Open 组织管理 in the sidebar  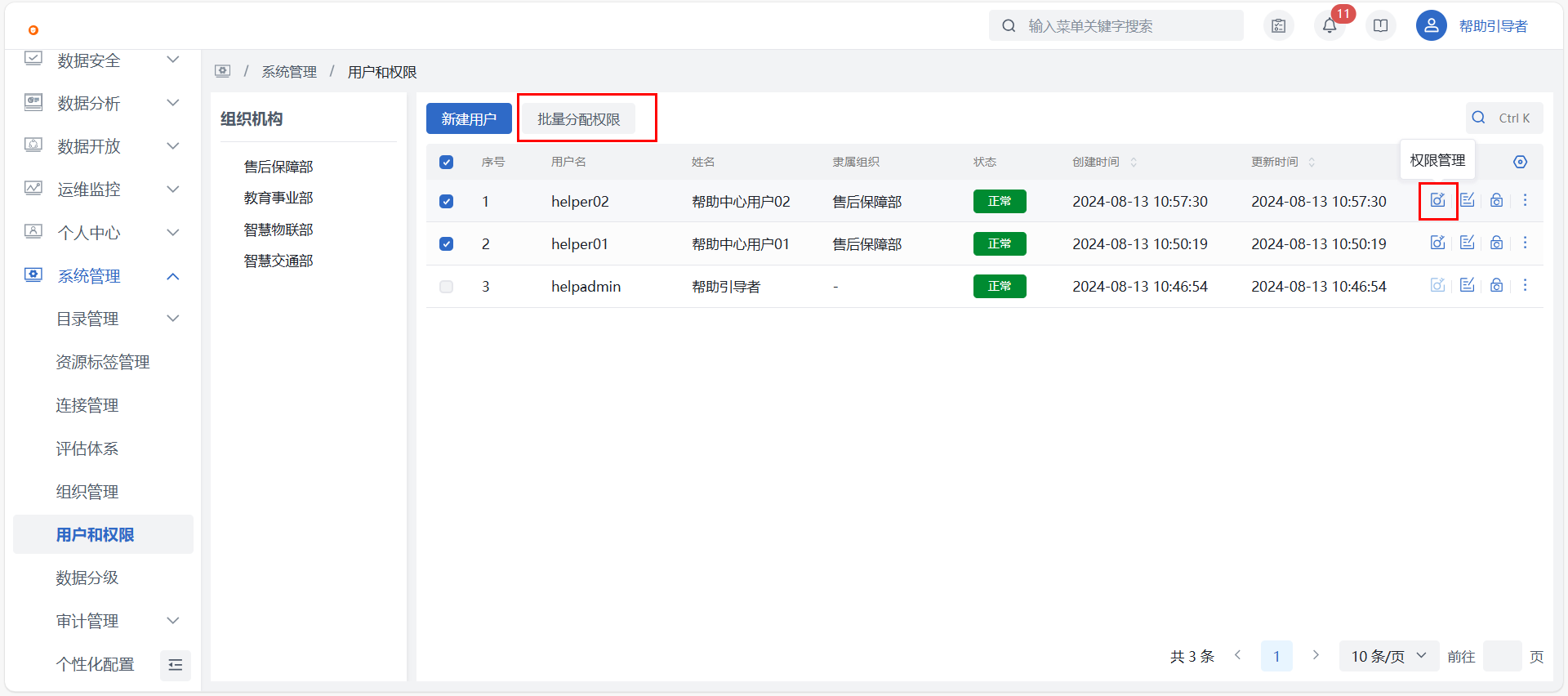pos(87,492)
